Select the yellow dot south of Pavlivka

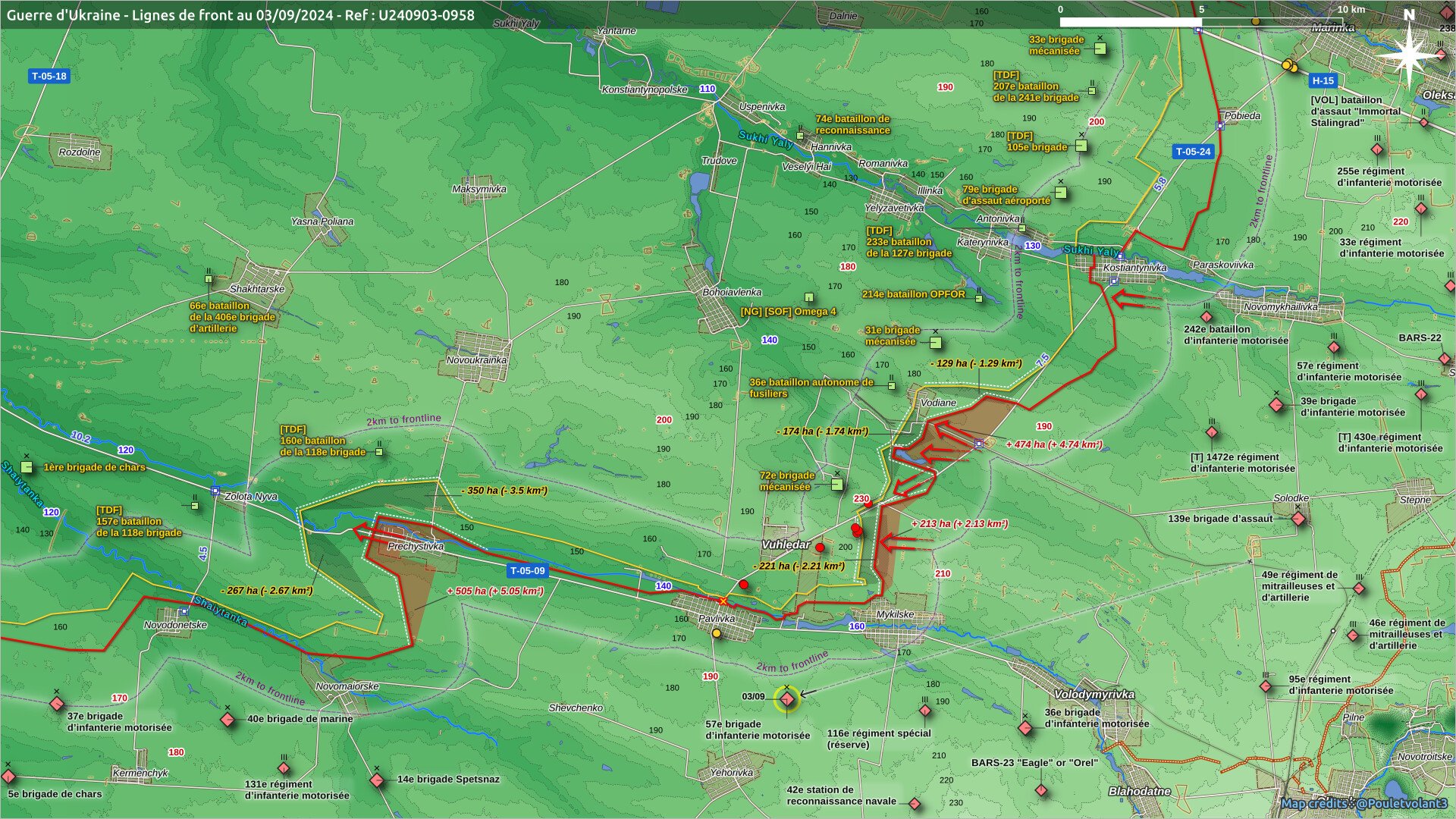coord(716,634)
